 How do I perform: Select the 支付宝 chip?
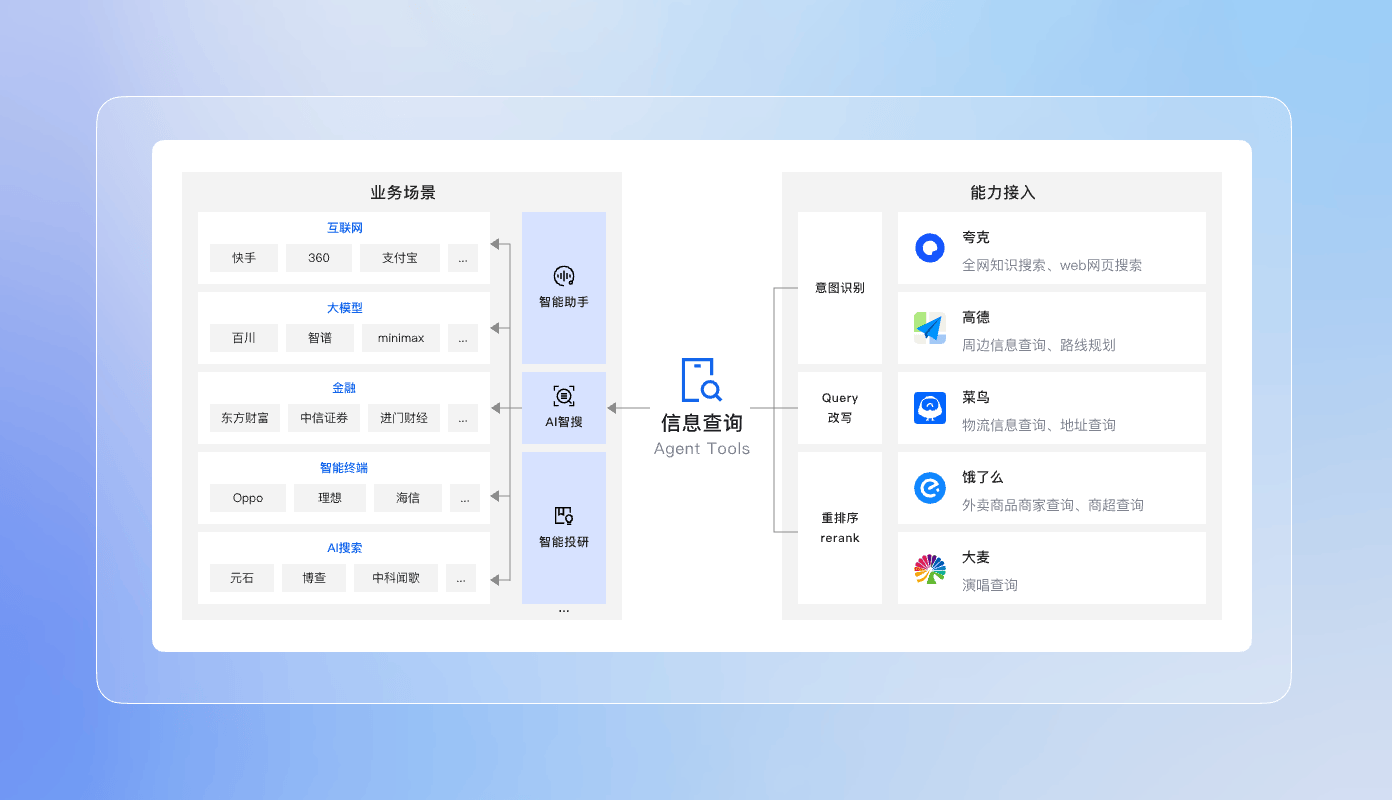point(400,258)
